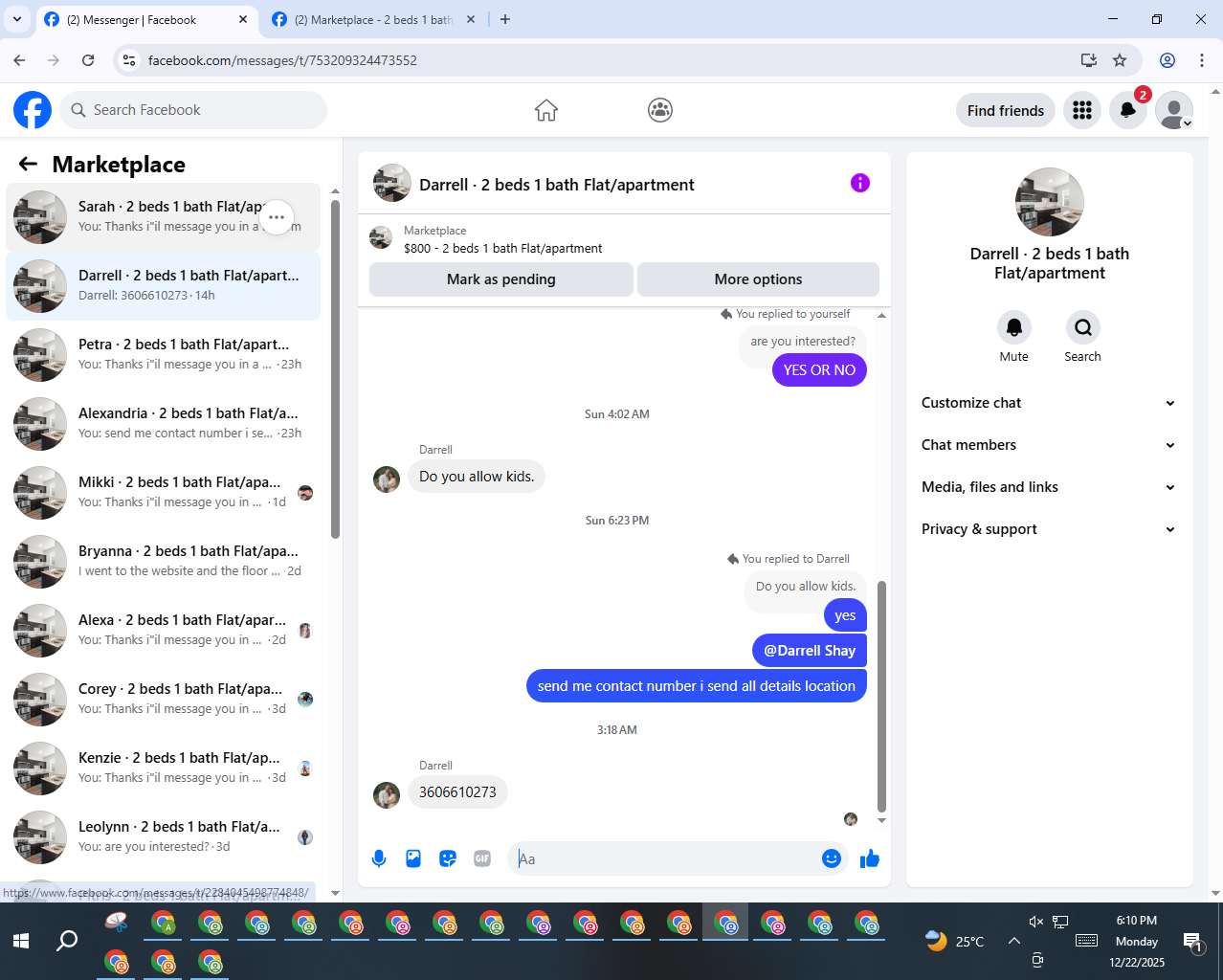The height and width of the screenshot is (980, 1223).
Task: Open the Groups icon in top bar
Action: point(660,110)
